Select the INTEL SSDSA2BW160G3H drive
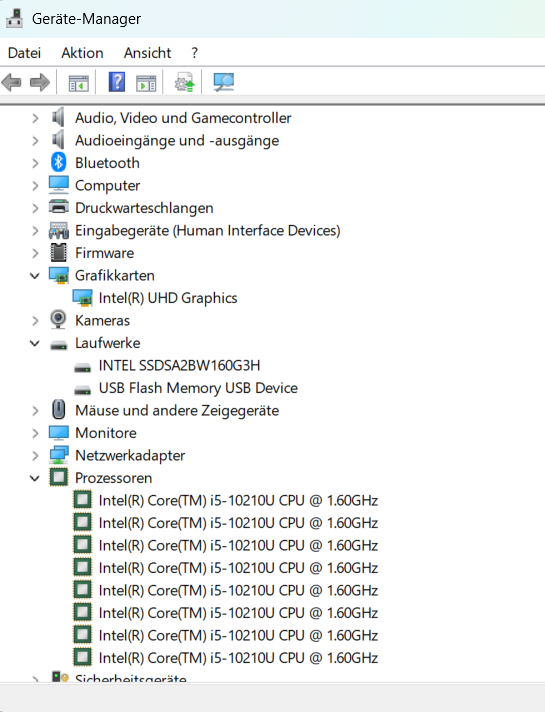Viewport: 545px width, 712px height. (179, 366)
